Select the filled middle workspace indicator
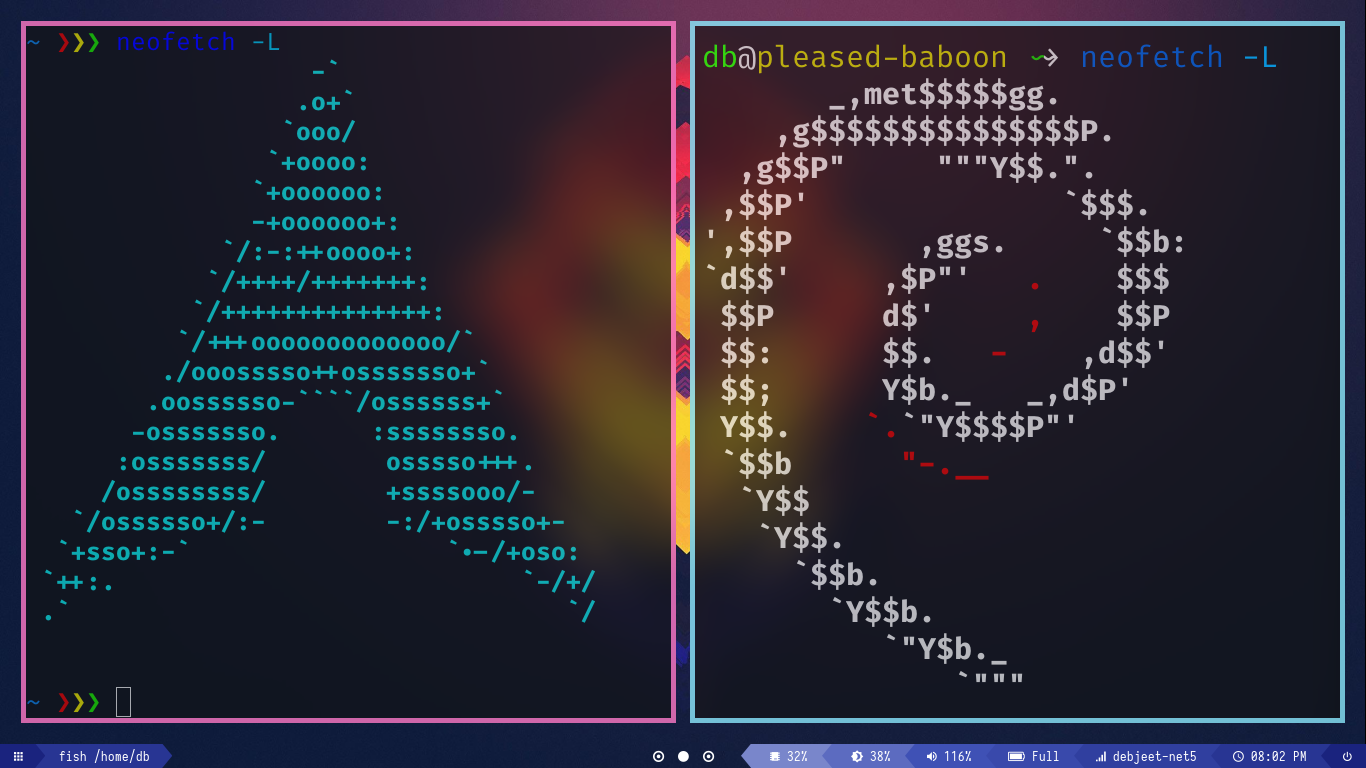 (684, 756)
